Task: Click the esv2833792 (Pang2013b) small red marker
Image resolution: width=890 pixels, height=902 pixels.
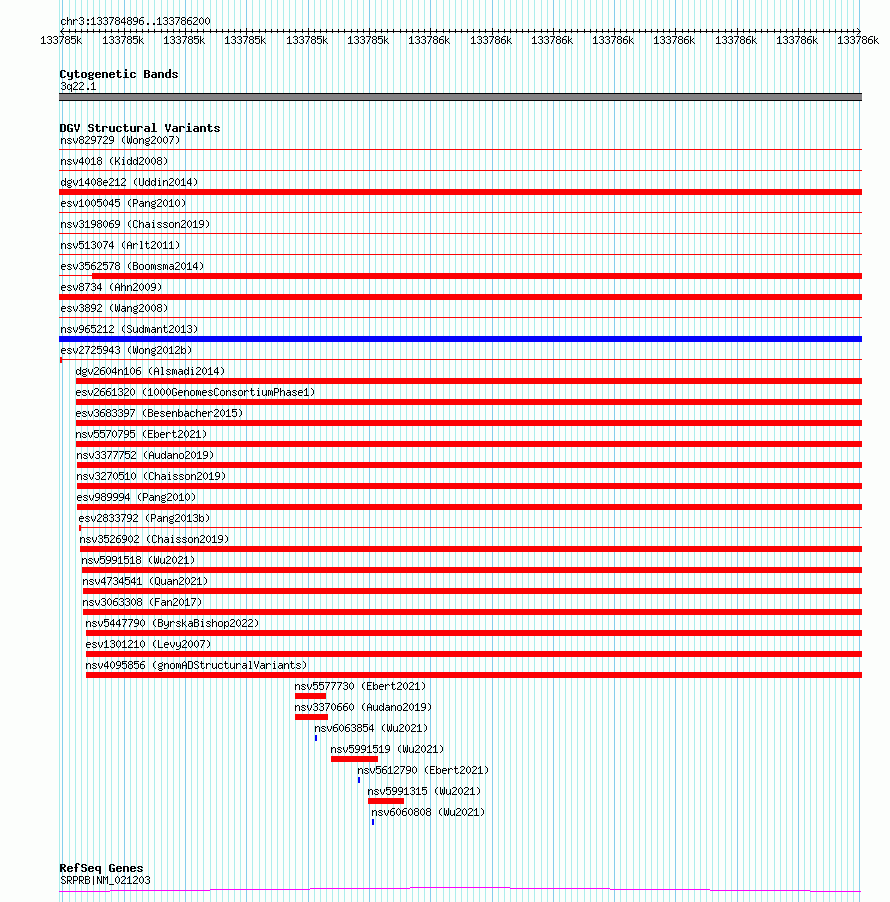Action: 80,528
